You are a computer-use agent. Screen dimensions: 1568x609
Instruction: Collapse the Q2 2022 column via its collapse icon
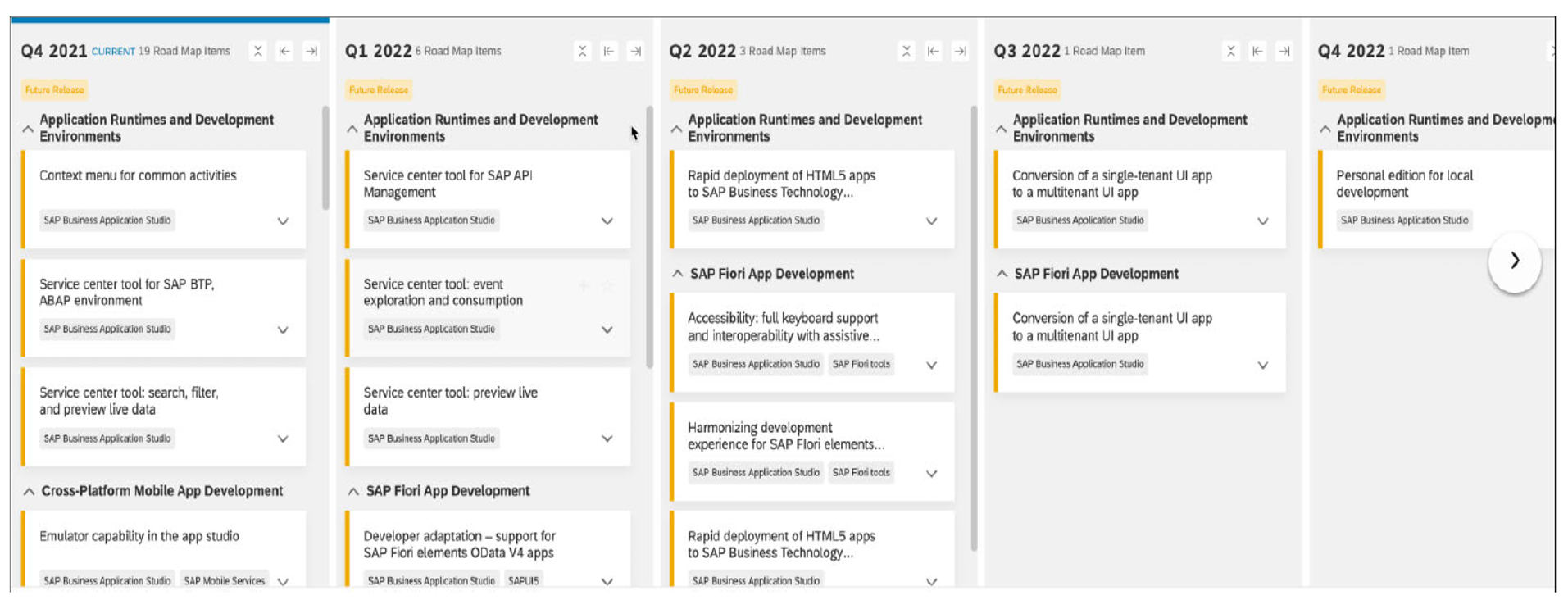[906, 51]
